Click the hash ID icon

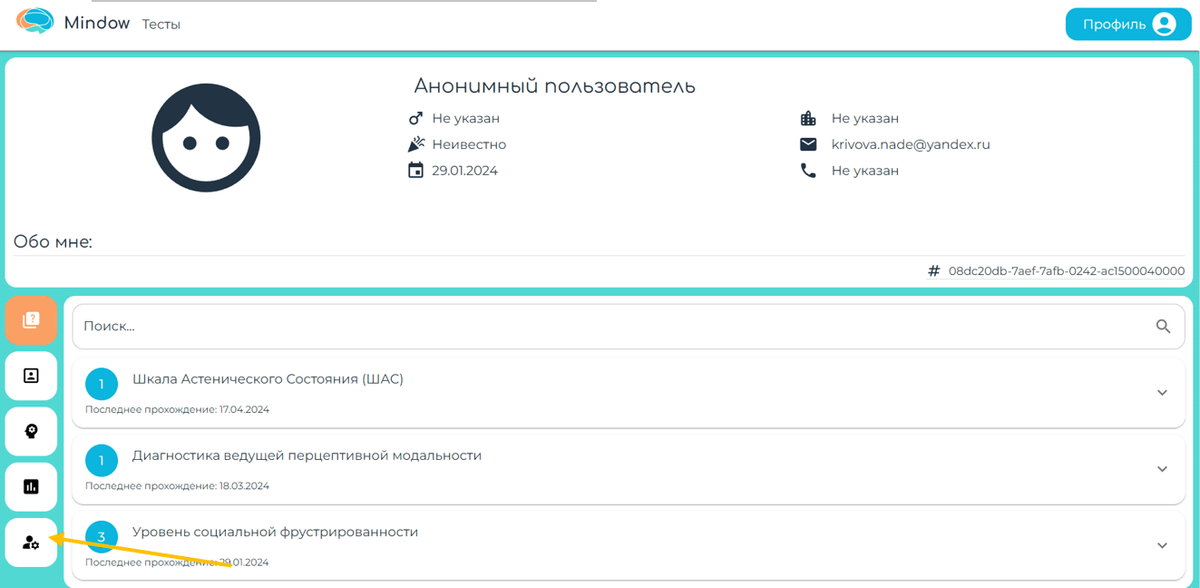click(x=934, y=271)
